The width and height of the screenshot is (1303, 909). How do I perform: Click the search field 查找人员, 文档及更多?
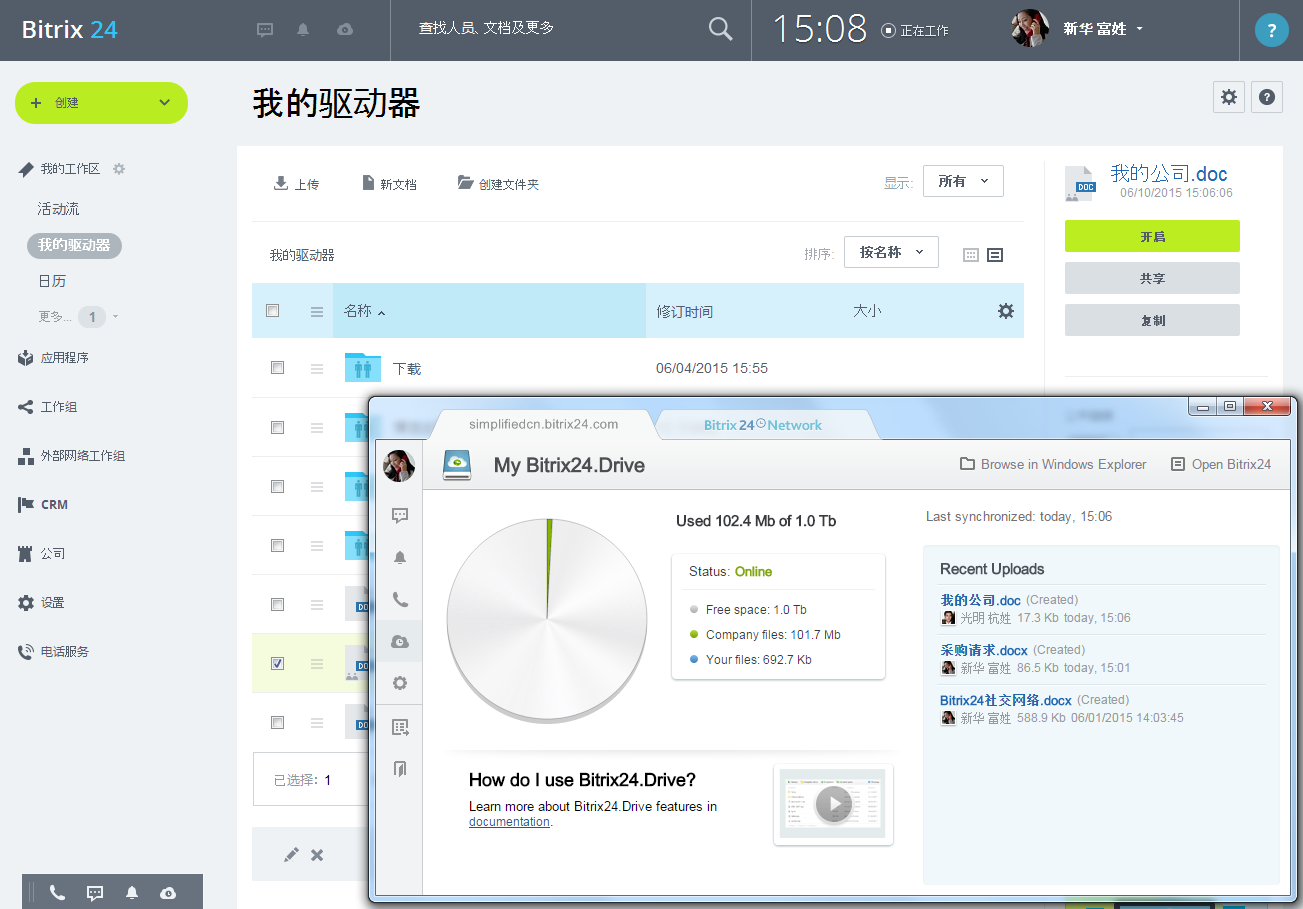pyautogui.click(x=548, y=29)
